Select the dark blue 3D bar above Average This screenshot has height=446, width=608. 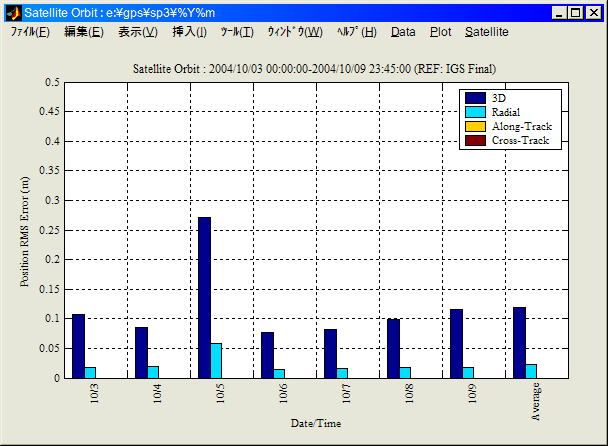click(519, 342)
